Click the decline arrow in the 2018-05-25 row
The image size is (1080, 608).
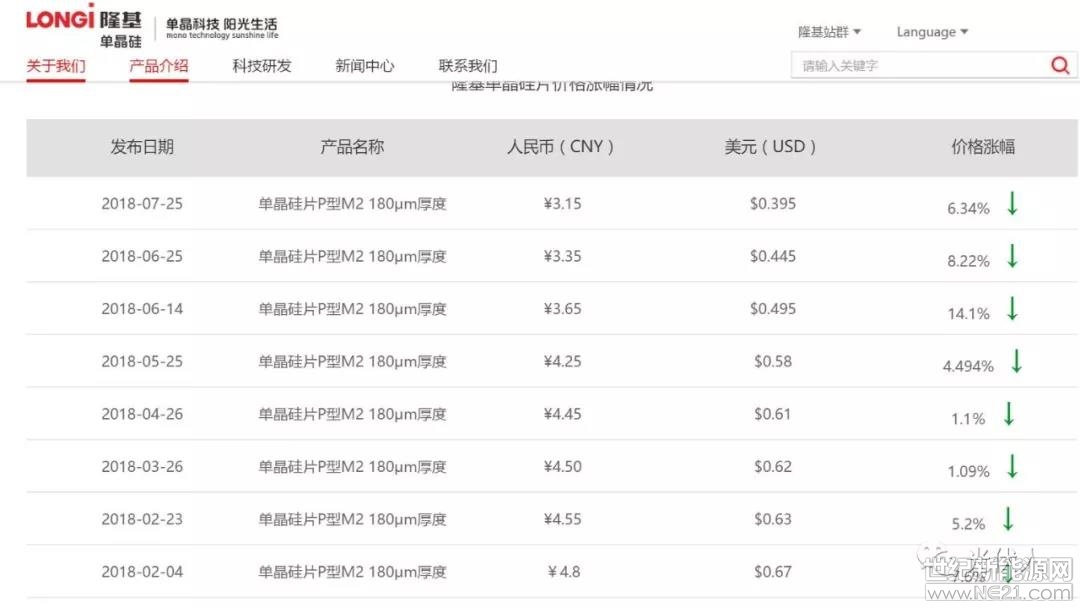[1017, 361]
